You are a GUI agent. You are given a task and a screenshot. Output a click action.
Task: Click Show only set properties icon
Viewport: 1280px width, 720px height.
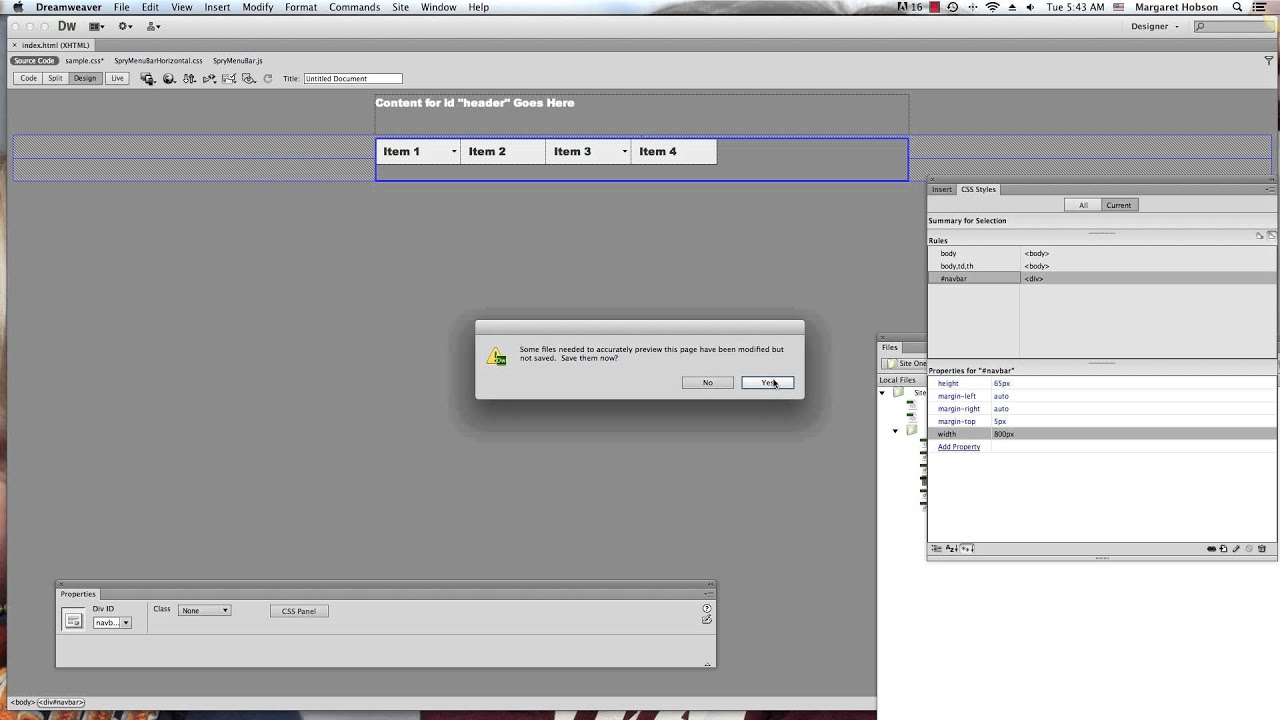967,549
